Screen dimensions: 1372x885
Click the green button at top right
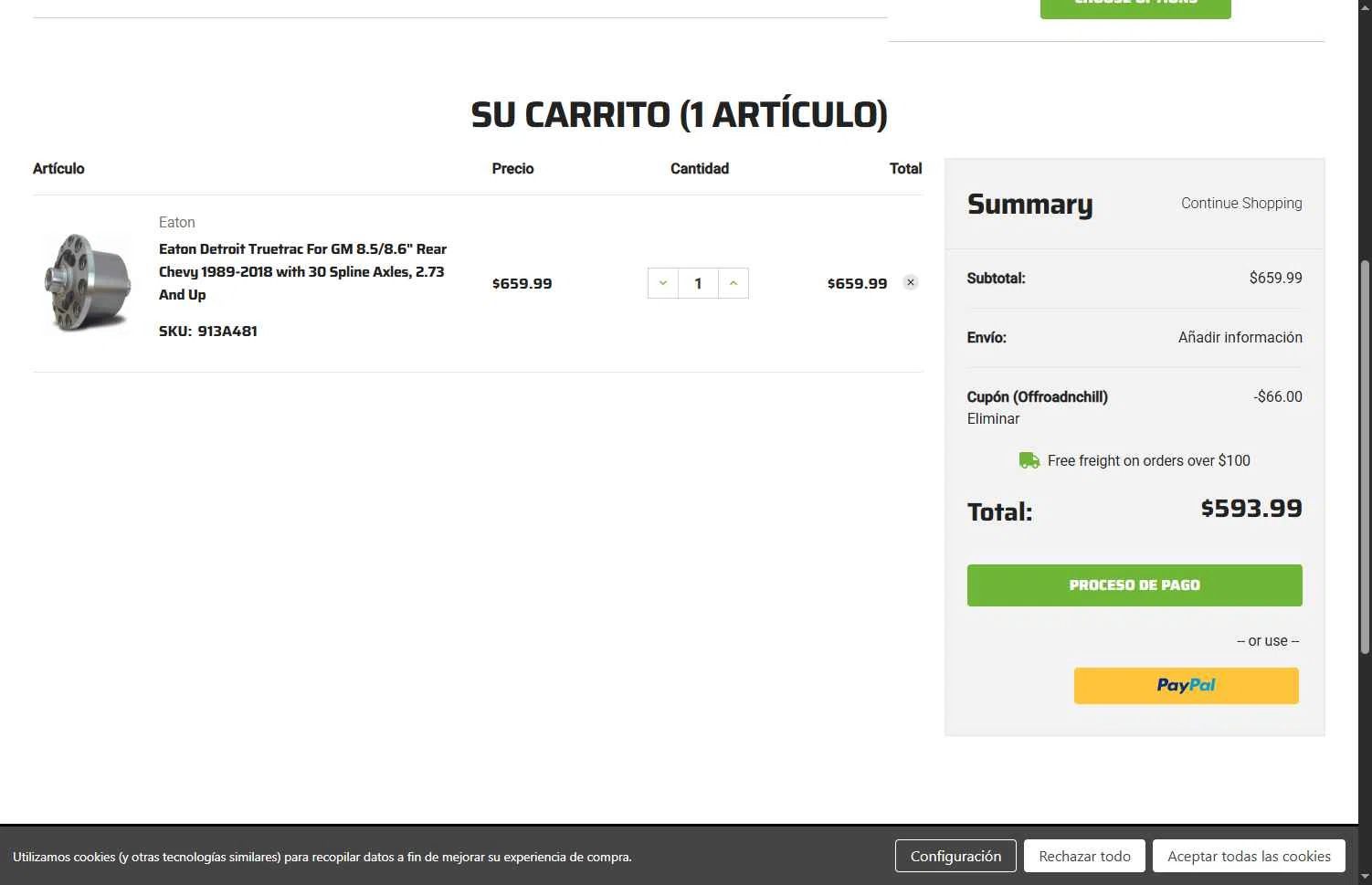tap(1135, 7)
